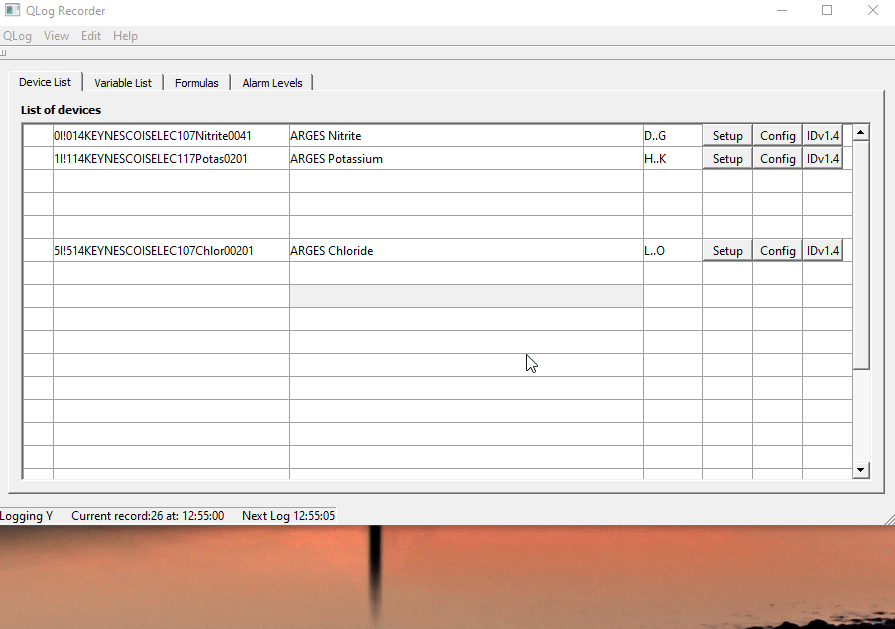The width and height of the screenshot is (895, 629).
Task: Click IDv1.4 button for ARGES Nitrite
Action: (823, 136)
